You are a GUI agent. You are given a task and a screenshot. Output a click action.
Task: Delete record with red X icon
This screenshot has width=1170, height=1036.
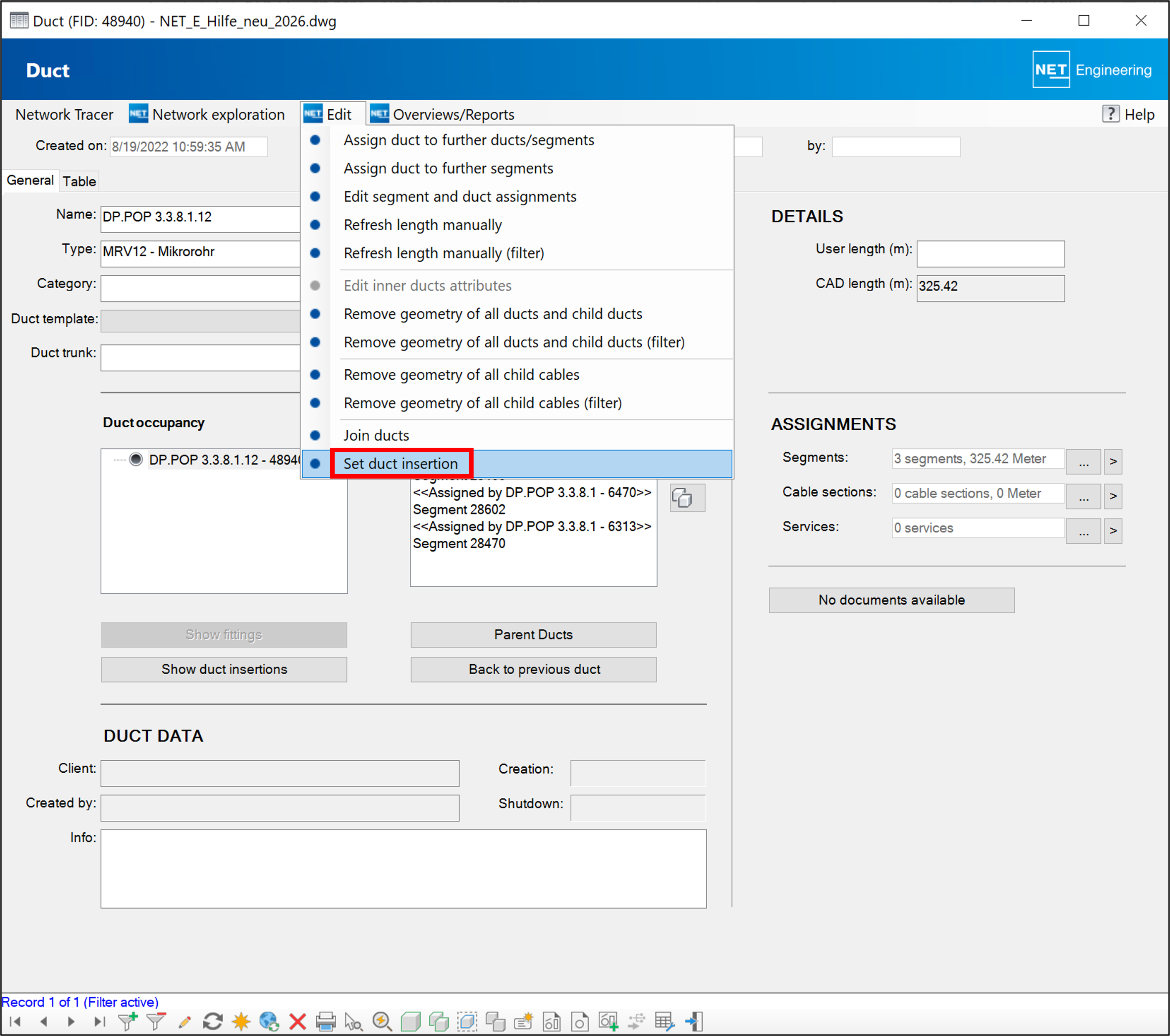point(298,1022)
